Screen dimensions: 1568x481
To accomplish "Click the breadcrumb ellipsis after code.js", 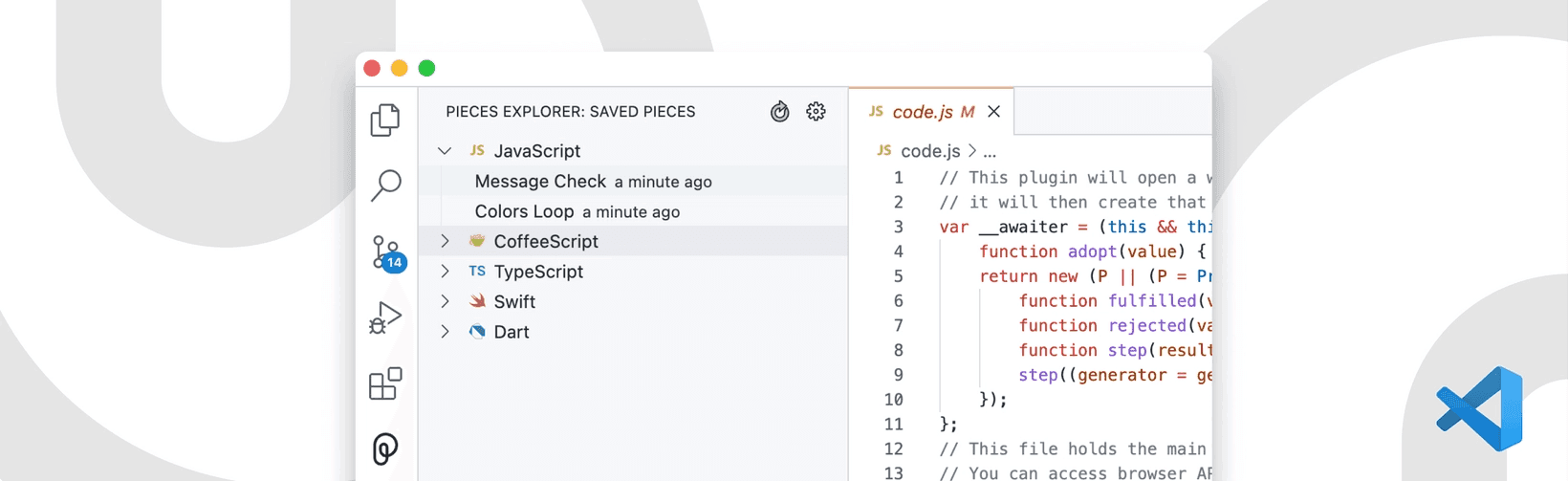I will coord(990,152).
